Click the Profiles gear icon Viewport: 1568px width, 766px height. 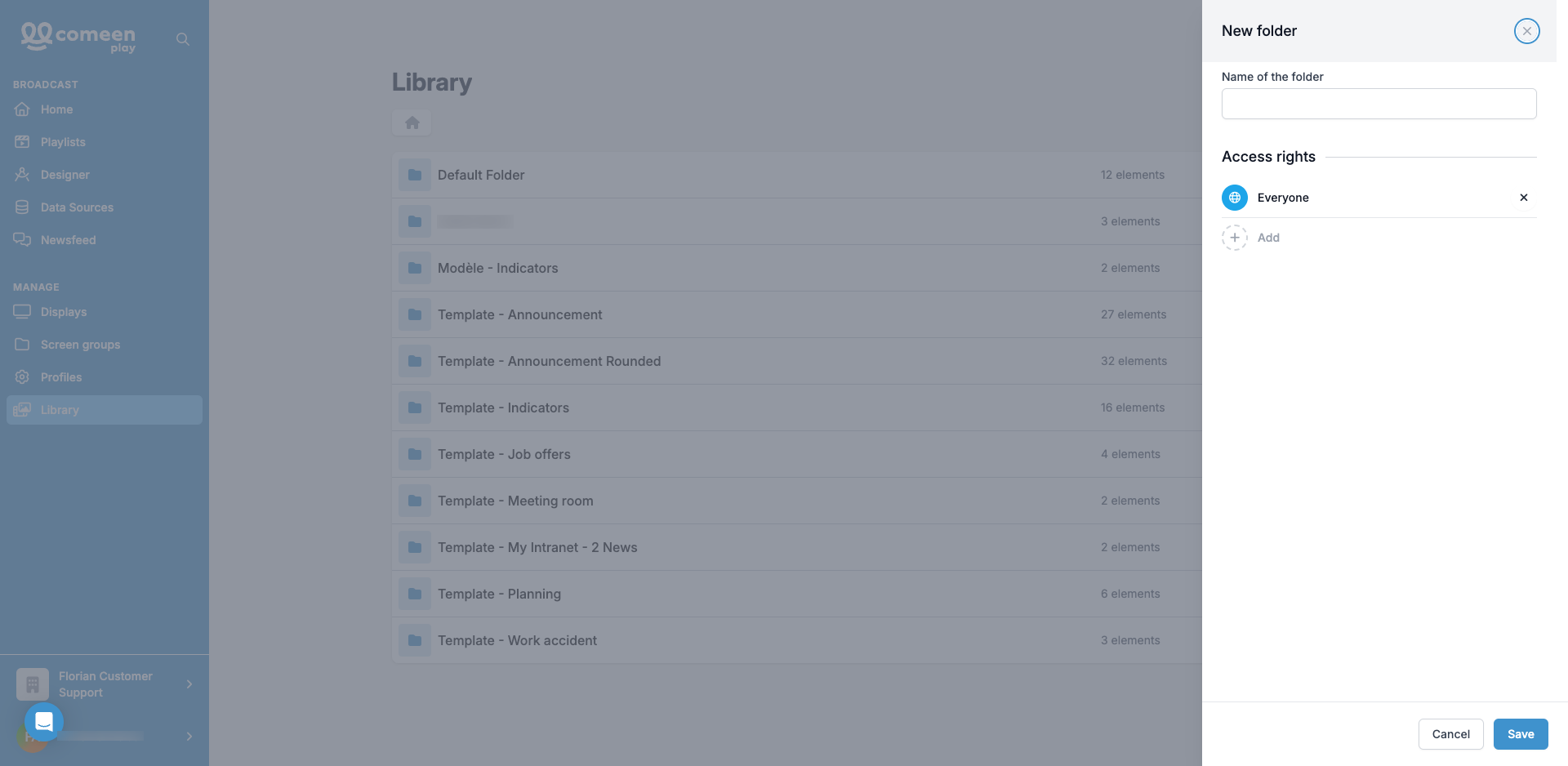pyautogui.click(x=22, y=376)
